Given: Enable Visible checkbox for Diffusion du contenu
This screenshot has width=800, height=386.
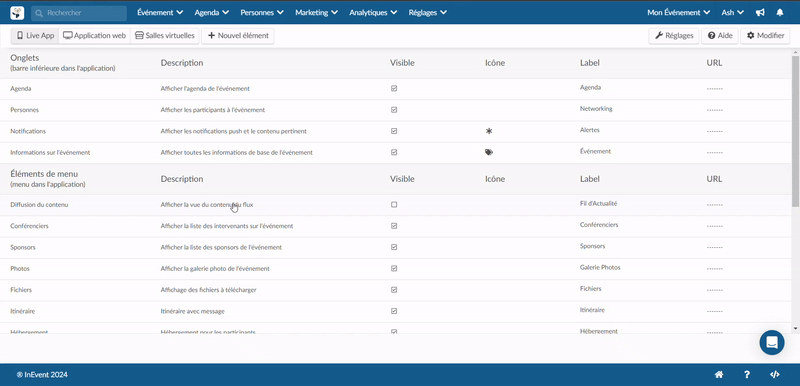Looking at the screenshot, I should pos(394,204).
